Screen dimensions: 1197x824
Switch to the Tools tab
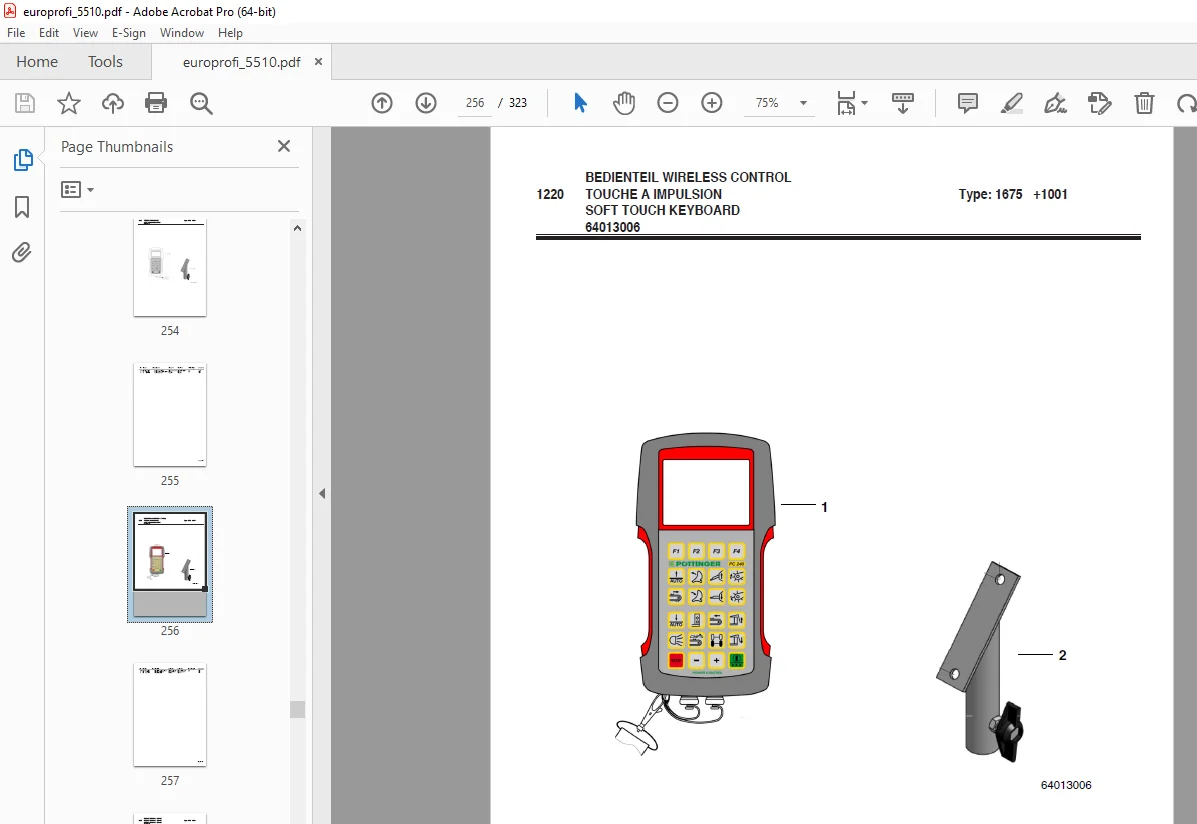coord(105,62)
